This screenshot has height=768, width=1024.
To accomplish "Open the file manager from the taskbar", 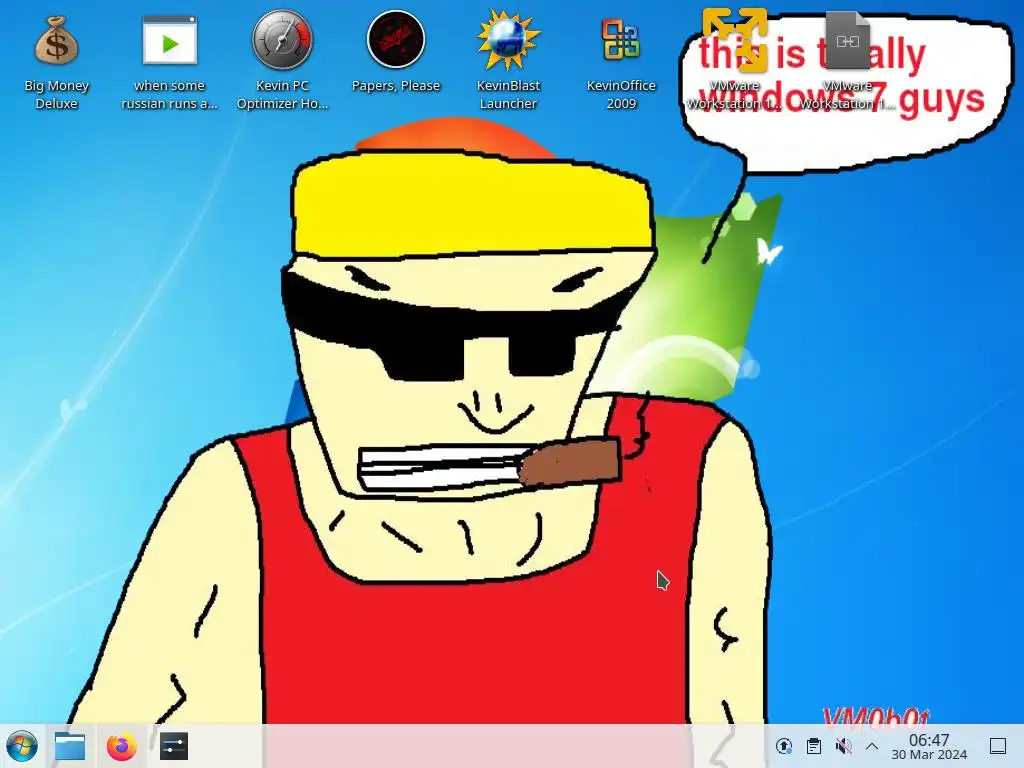I will point(70,746).
